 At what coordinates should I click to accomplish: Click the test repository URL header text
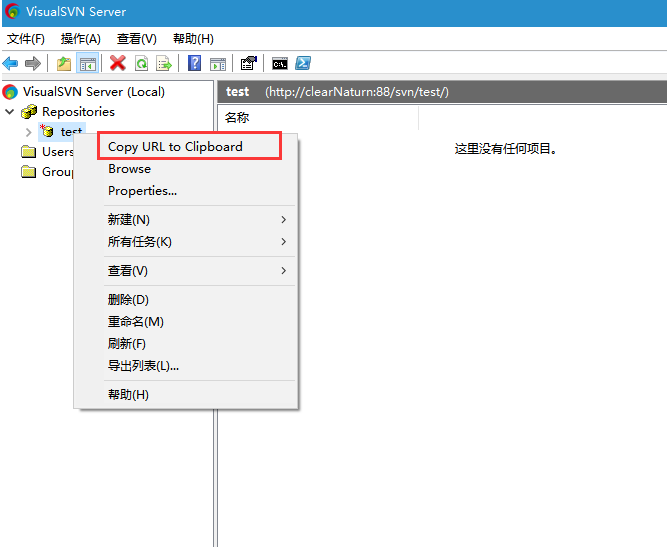tap(357, 92)
